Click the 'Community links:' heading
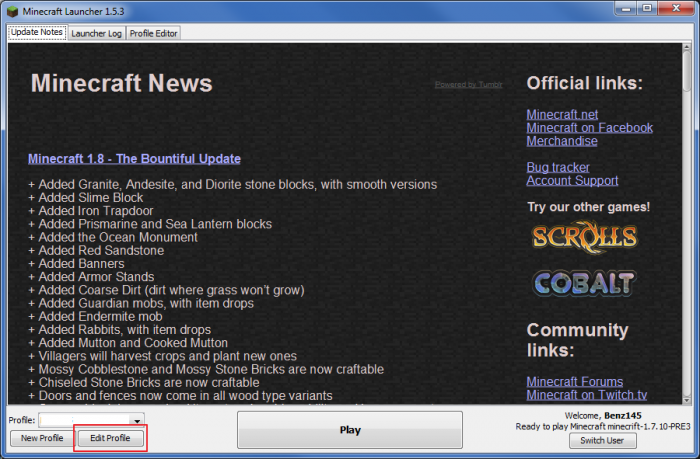 pyautogui.click(x=578, y=340)
